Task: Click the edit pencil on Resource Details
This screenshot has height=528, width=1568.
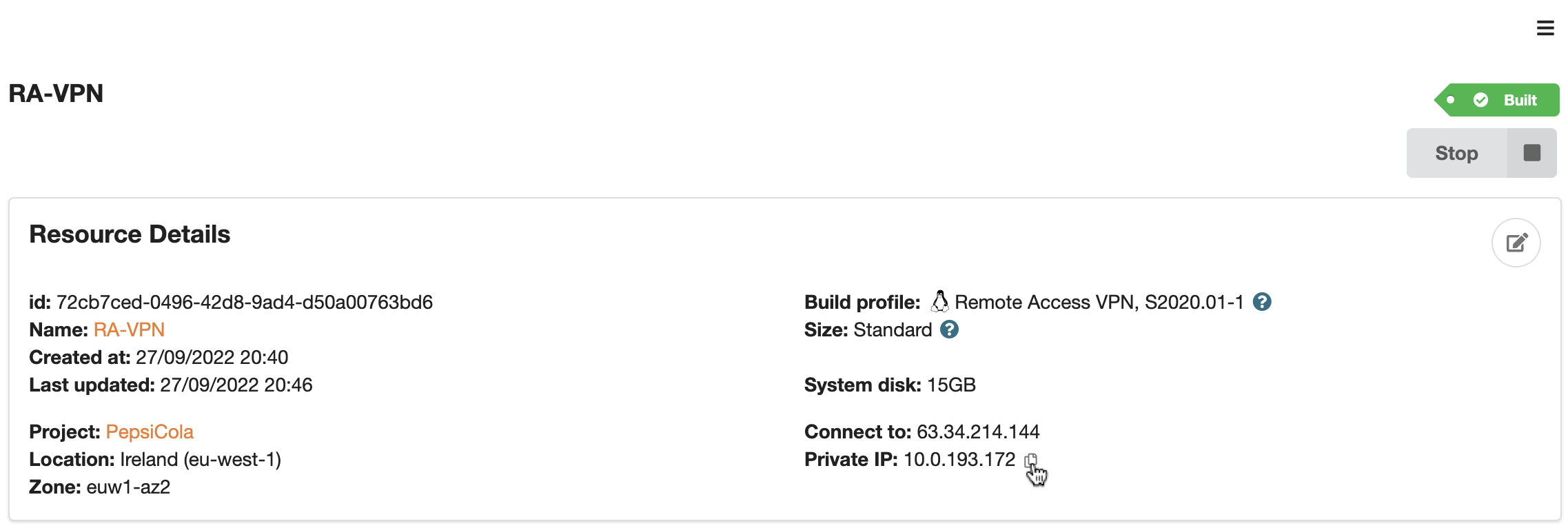Action: pyautogui.click(x=1516, y=242)
